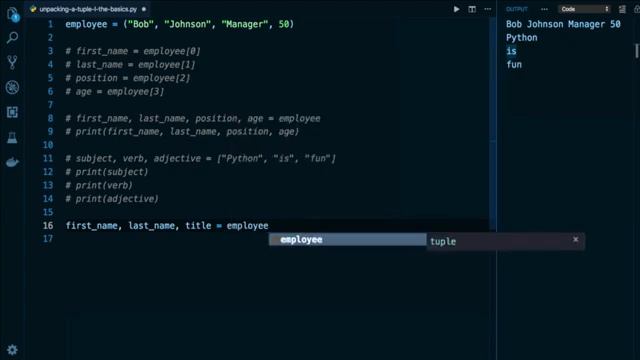This screenshot has width=640, height=360.
Task: Click the '# print(adjective)' comment
Action: pos(112,199)
